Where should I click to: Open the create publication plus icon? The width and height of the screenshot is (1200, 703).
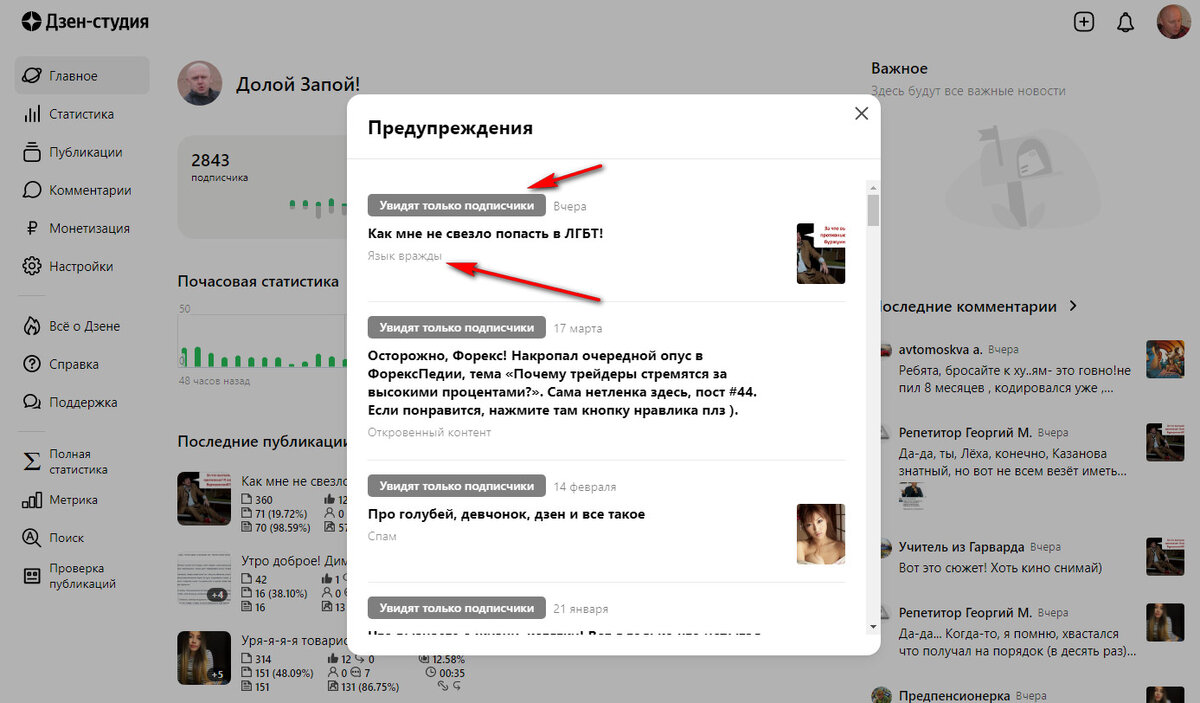pos(1084,22)
